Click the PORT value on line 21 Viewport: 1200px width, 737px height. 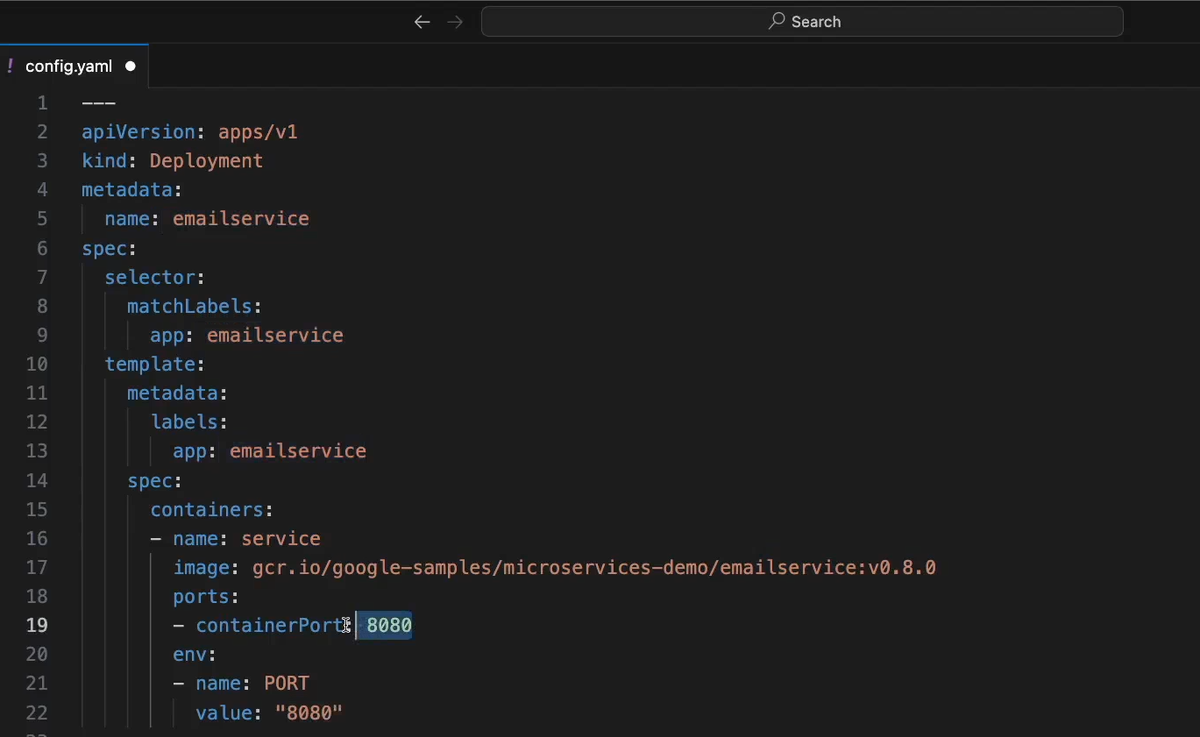click(286, 683)
